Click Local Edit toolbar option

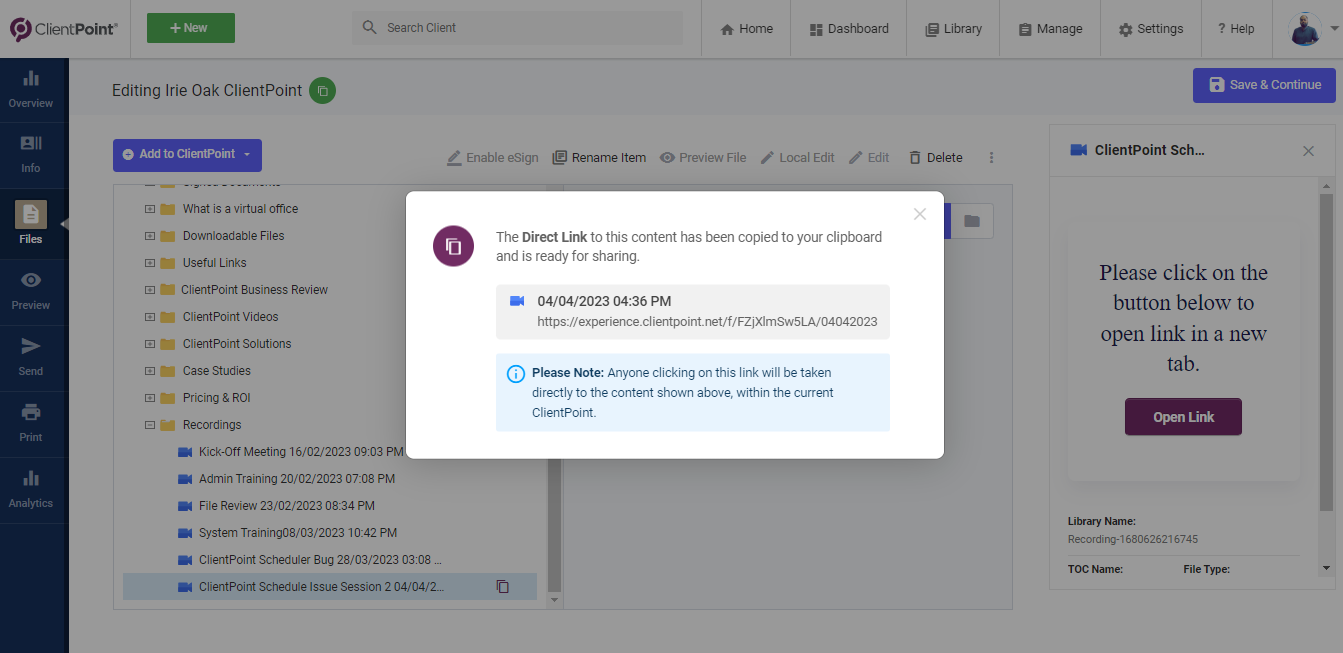[797, 158]
